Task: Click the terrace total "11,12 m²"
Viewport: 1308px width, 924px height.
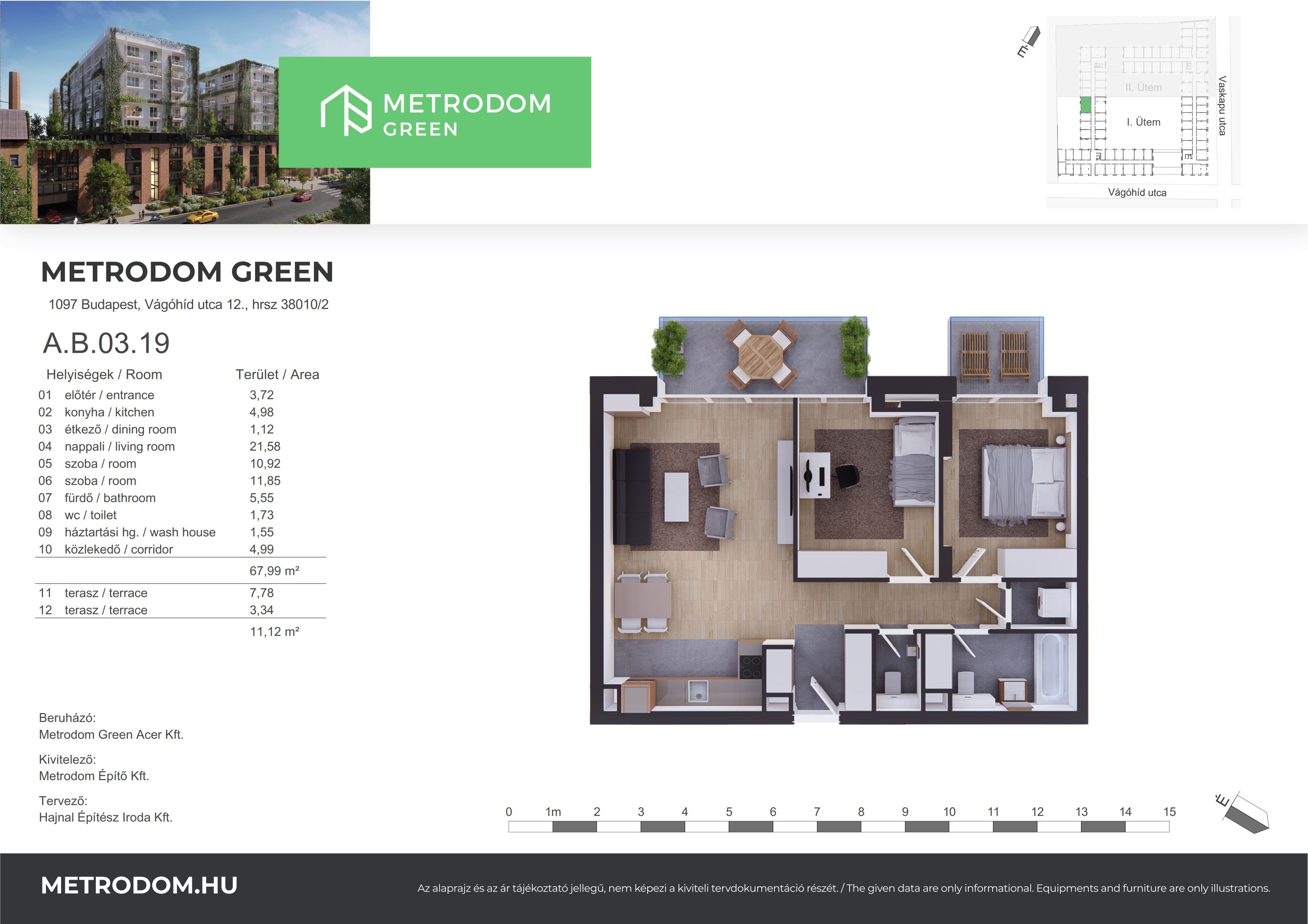Action: pyautogui.click(x=274, y=631)
